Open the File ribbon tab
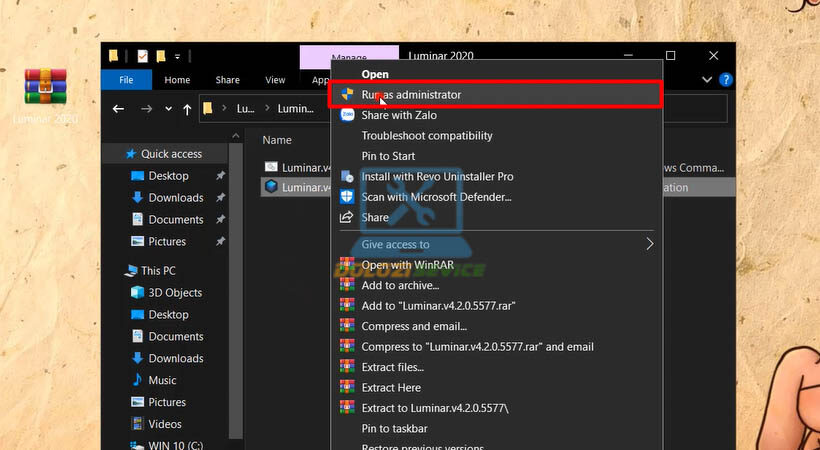 127,80
